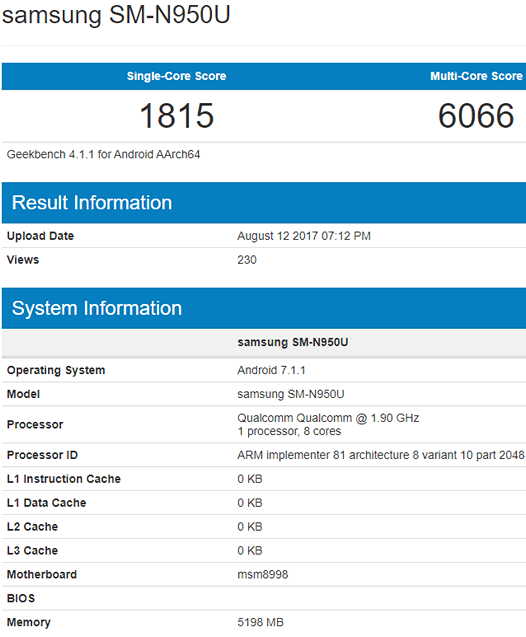Screen dimensions: 526x637
Task: Select the 5198 MB memory value
Action: (260, 623)
